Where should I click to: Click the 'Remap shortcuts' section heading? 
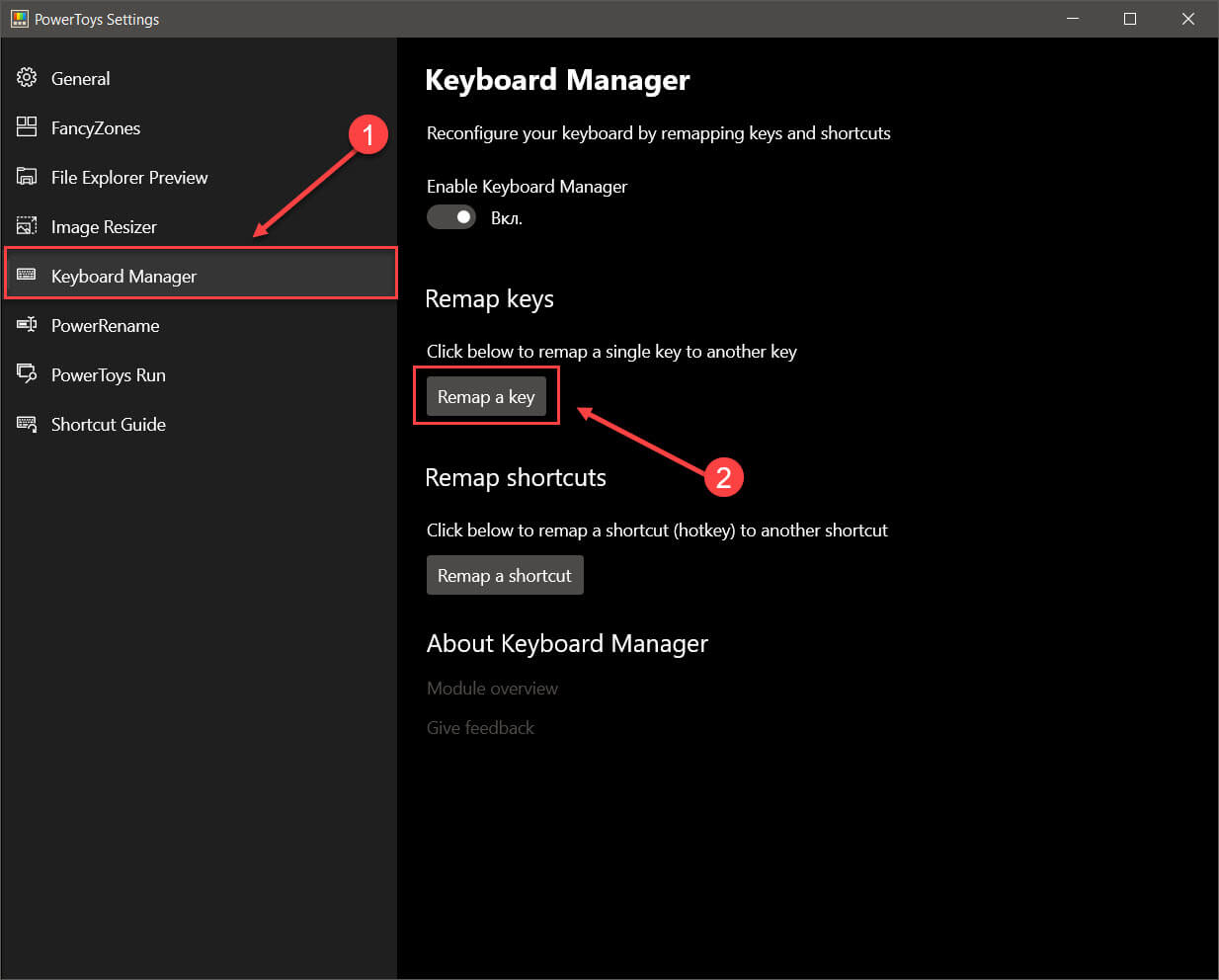click(516, 477)
